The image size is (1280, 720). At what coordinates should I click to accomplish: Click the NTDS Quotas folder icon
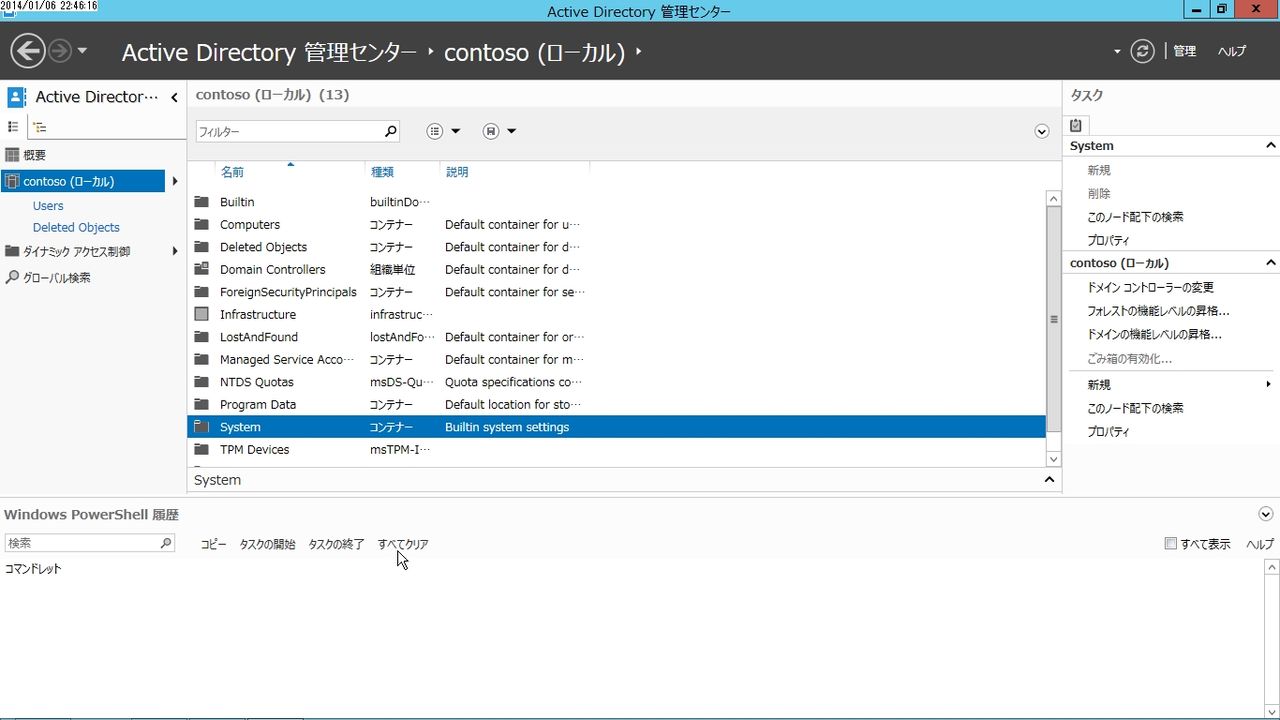pos(201,382)
